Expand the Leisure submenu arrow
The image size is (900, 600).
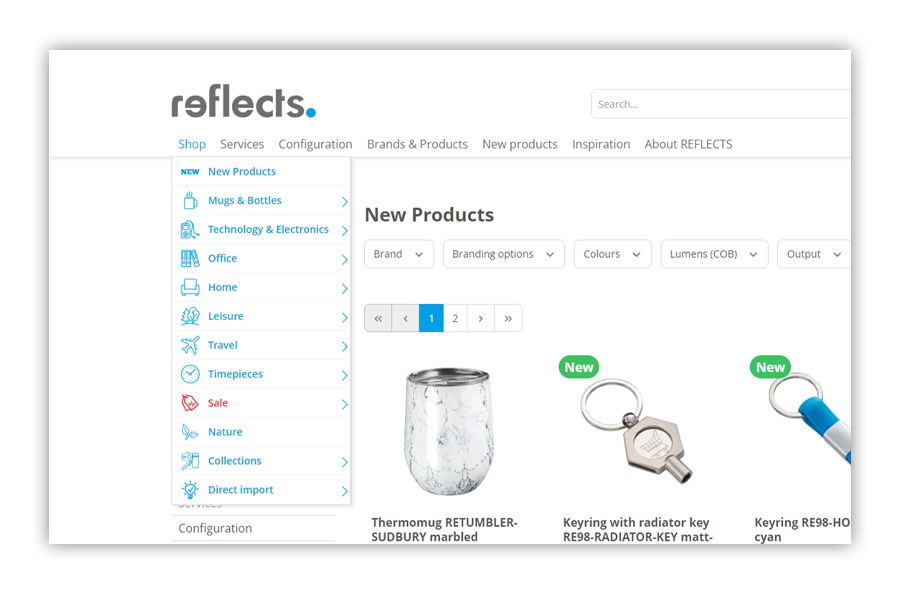click(344, 317)
